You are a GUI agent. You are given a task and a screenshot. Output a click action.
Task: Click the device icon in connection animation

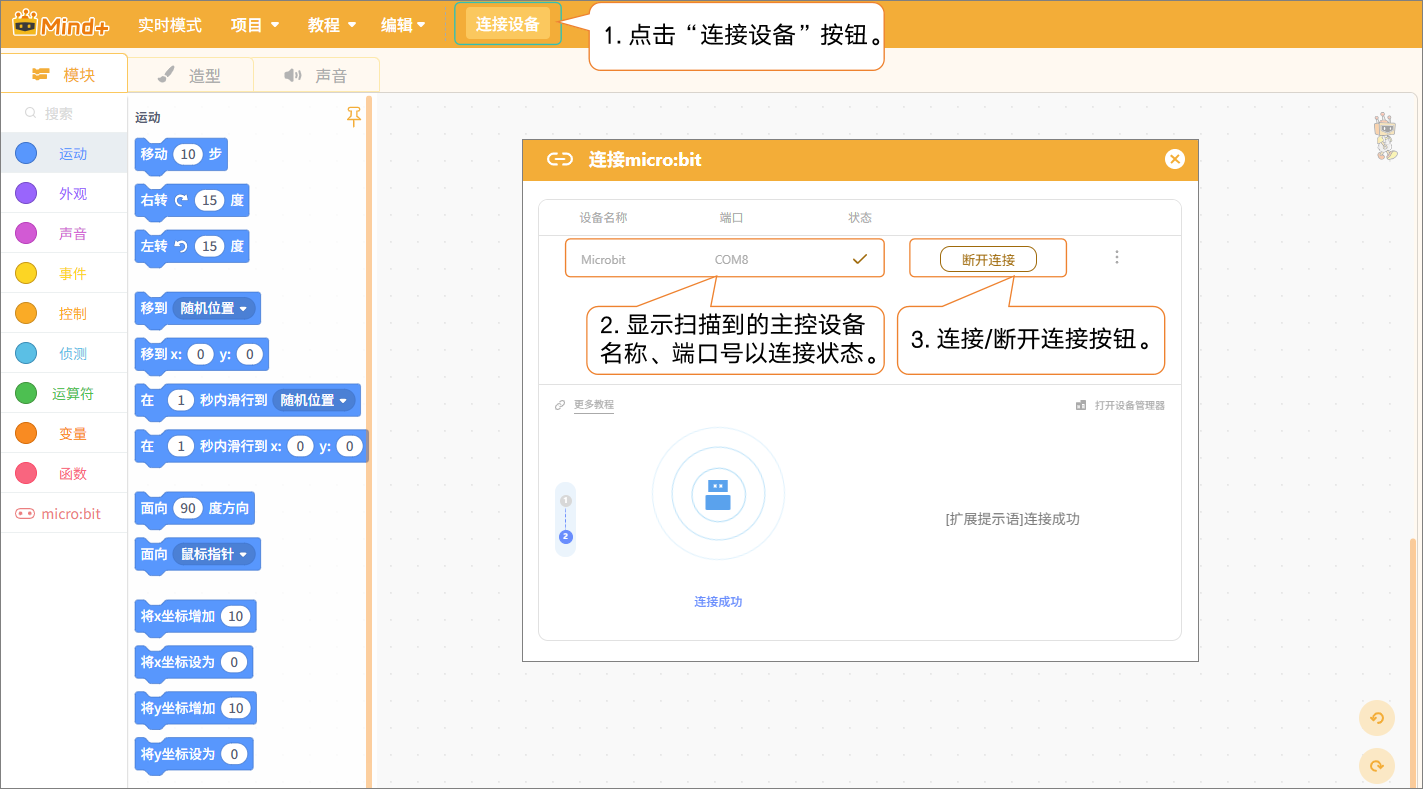pyautogui.click(x=718, y=494)
